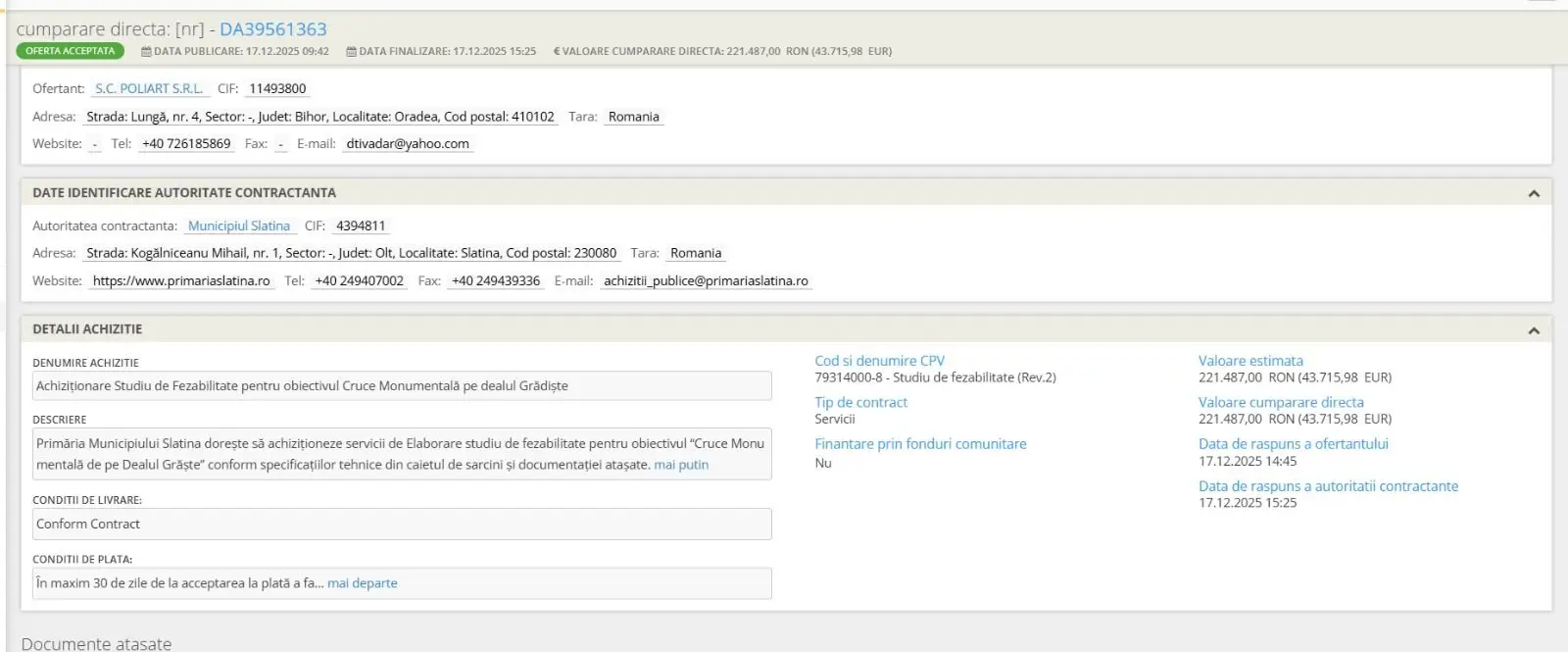This screenshot has height=652, width=1568.
Task: Click the primariaslatina.ro website address
Action: (181, 281)
